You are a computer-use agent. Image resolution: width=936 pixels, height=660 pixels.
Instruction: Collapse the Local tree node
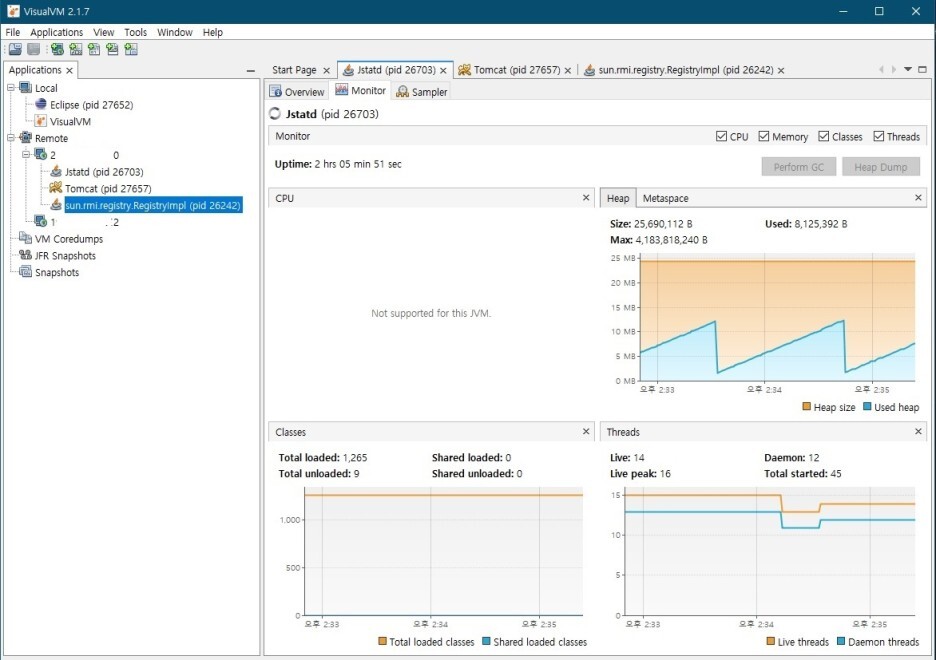tap(11, 88)
